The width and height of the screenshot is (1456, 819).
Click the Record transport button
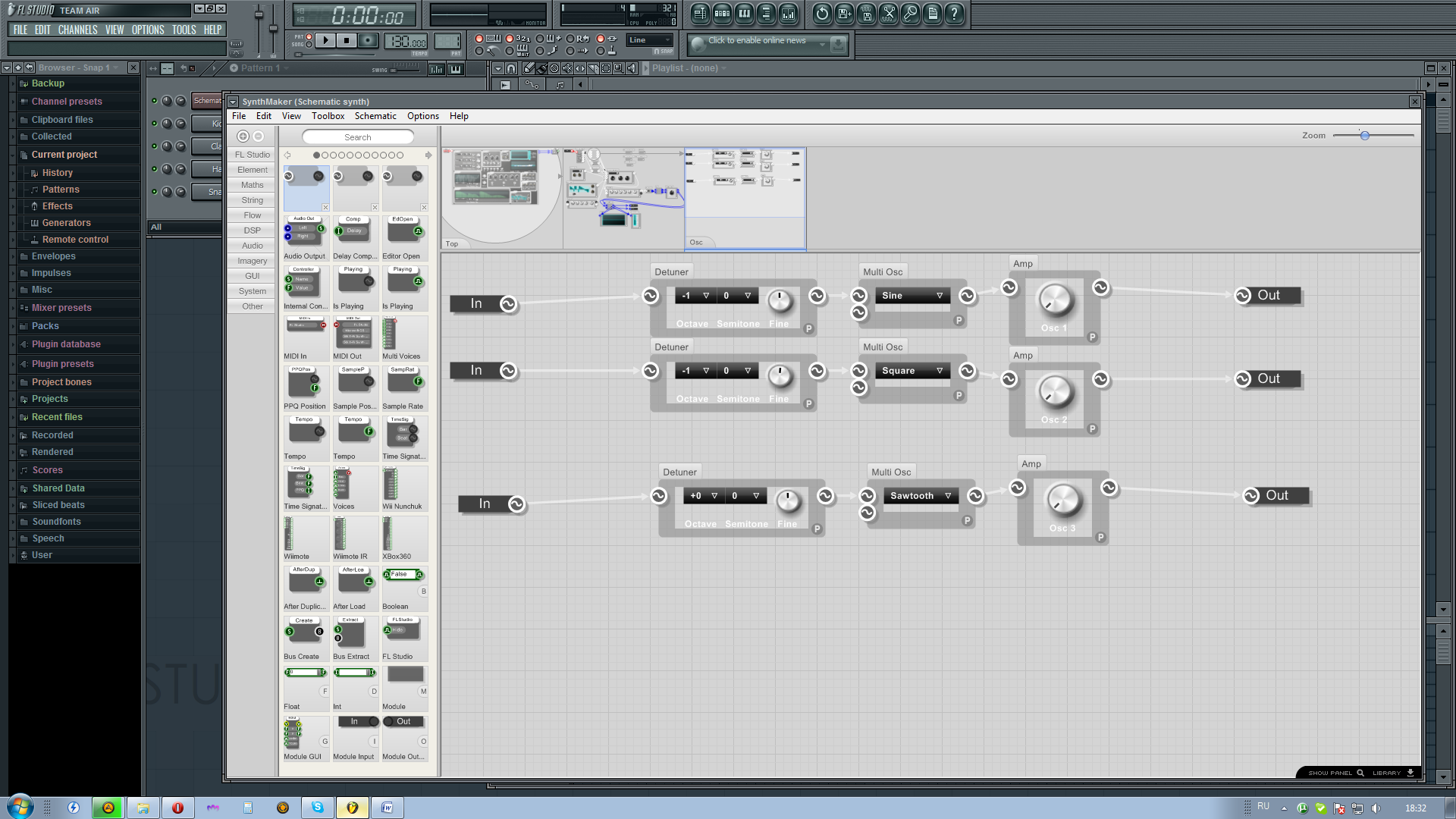coord(368,40)
